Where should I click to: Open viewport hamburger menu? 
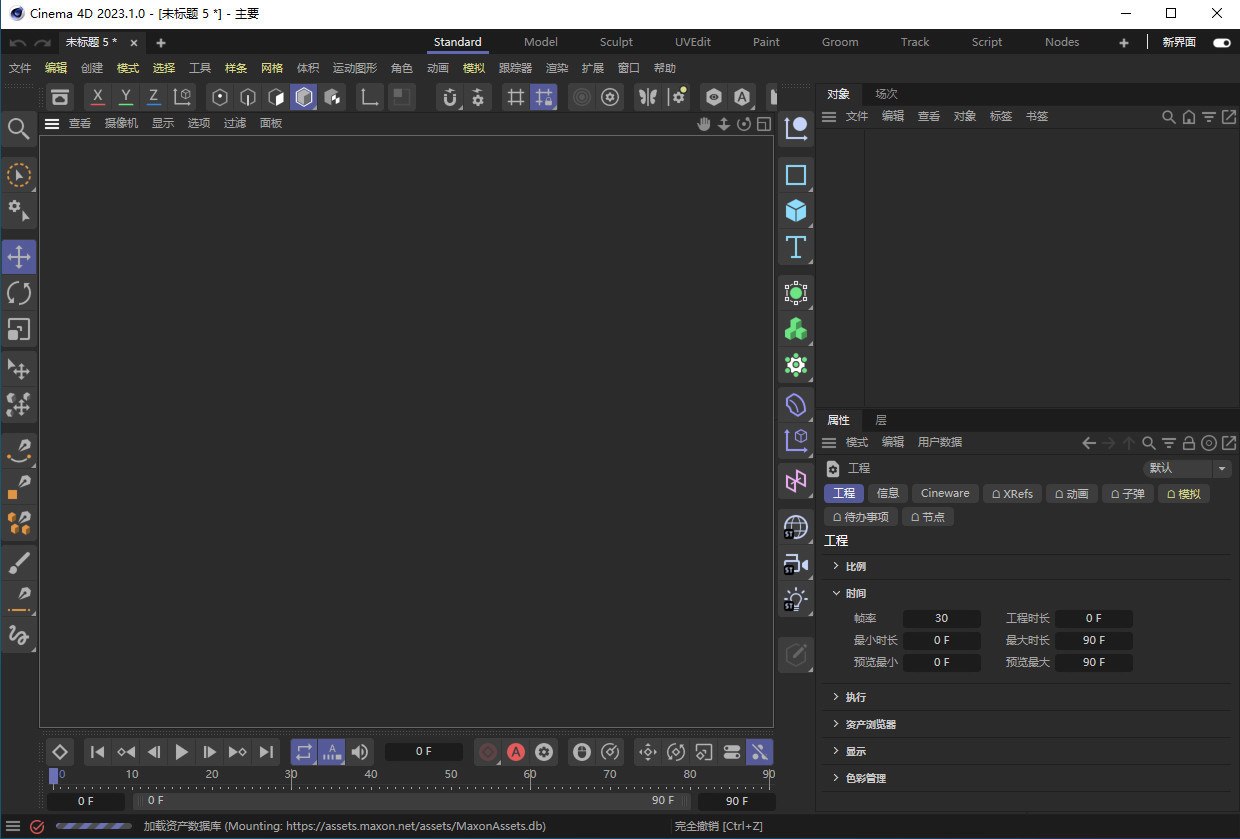pyautogui.click(x=52, y=124)
